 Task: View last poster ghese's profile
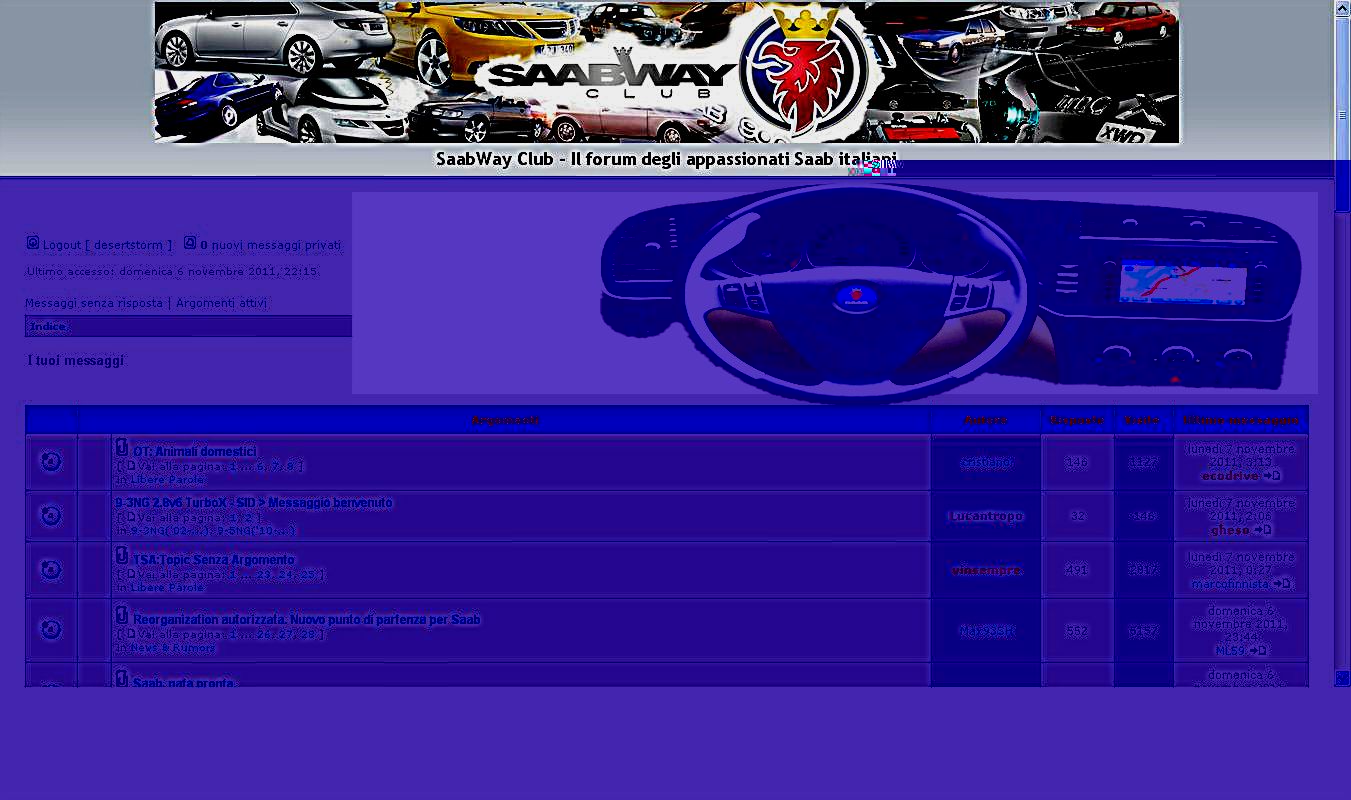pyautogui.click(x=1231, y=530)
